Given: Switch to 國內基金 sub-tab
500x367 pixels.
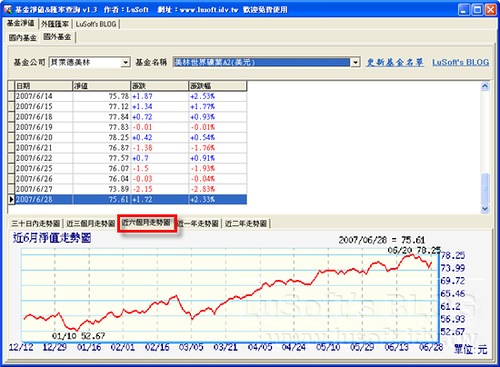Looking at the screenshot, I should (23, 38).
